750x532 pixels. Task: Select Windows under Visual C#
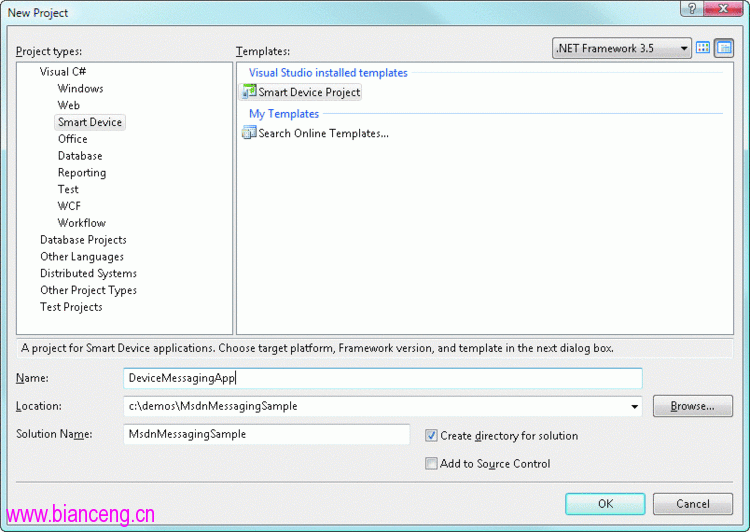point(80,89)
